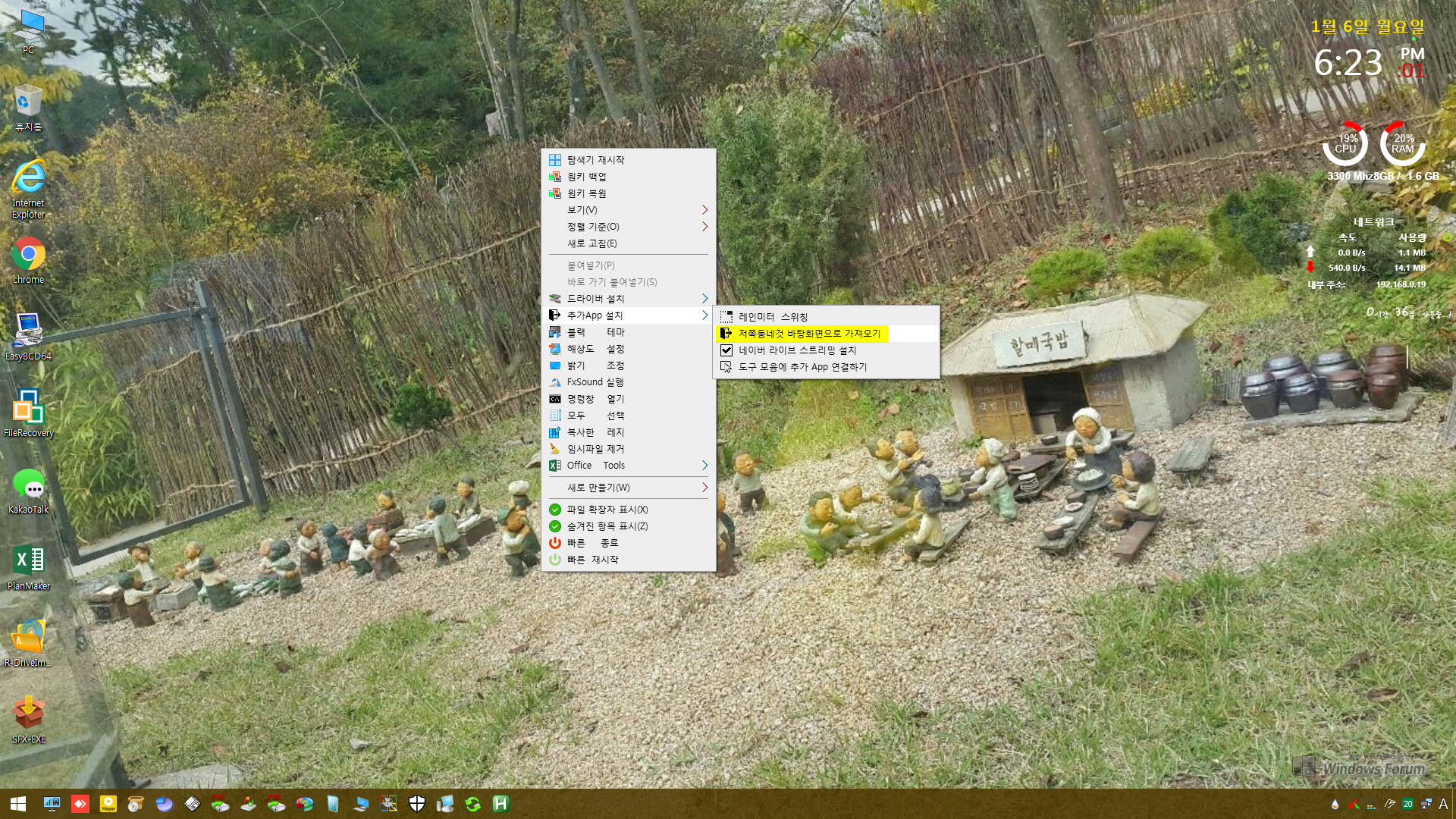Select 빠른 종료 menu entry
Viewport: 1456px width, 819px height.
628,543
